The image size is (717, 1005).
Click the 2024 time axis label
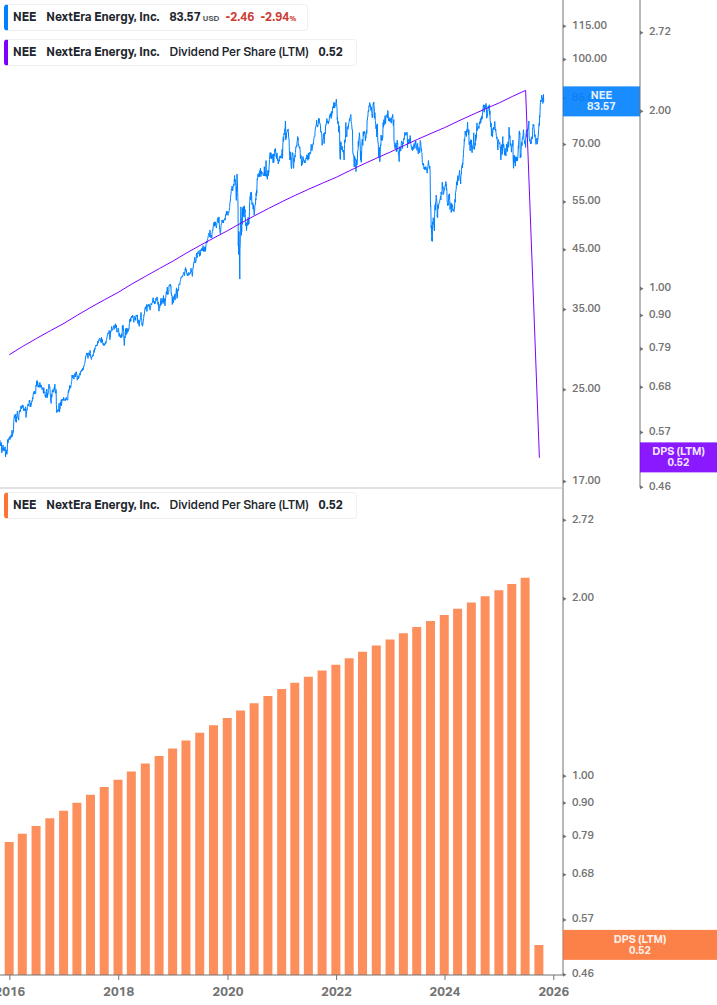[445, 992]
